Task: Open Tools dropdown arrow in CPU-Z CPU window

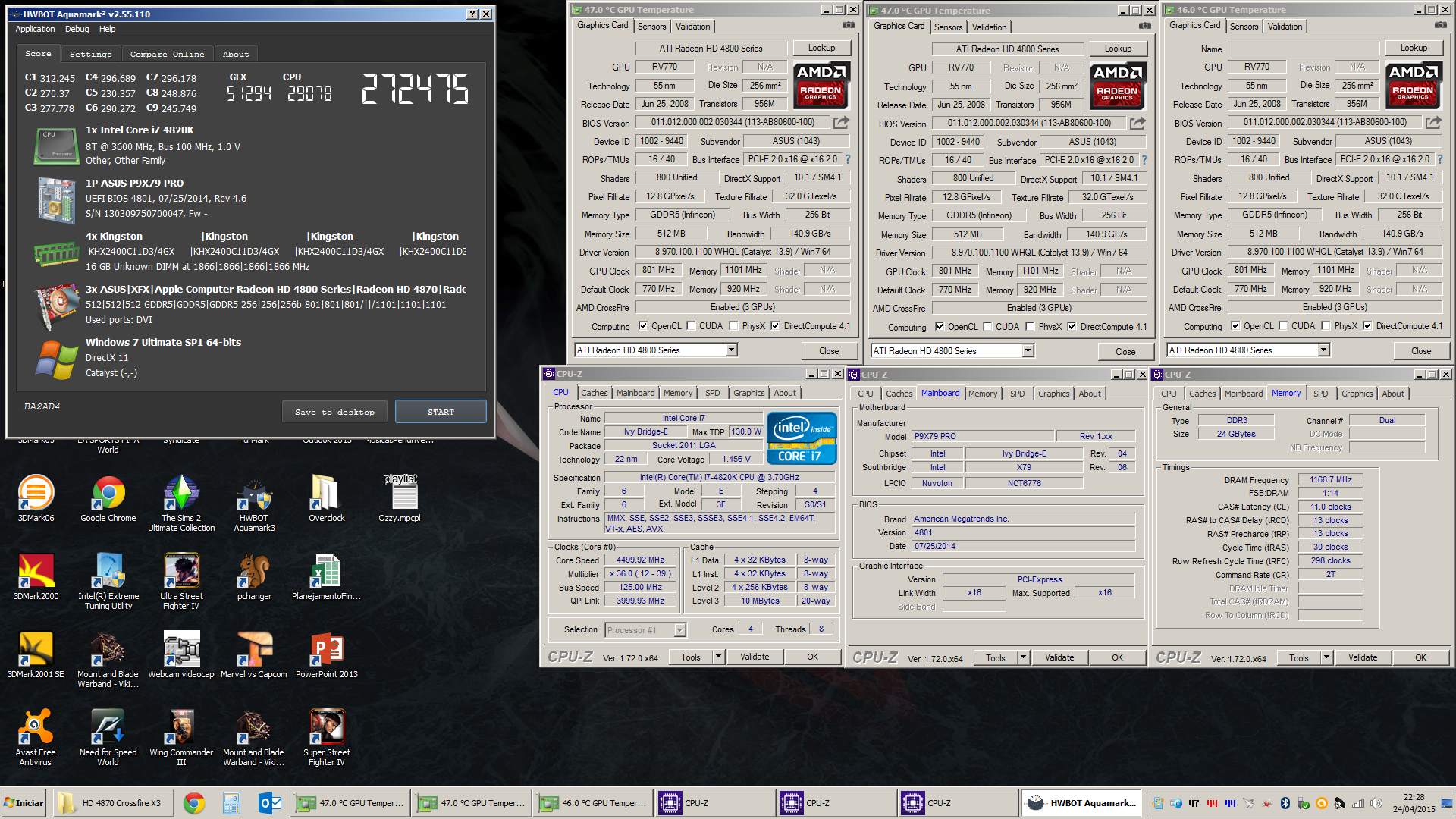Action: tap(718, 657)
